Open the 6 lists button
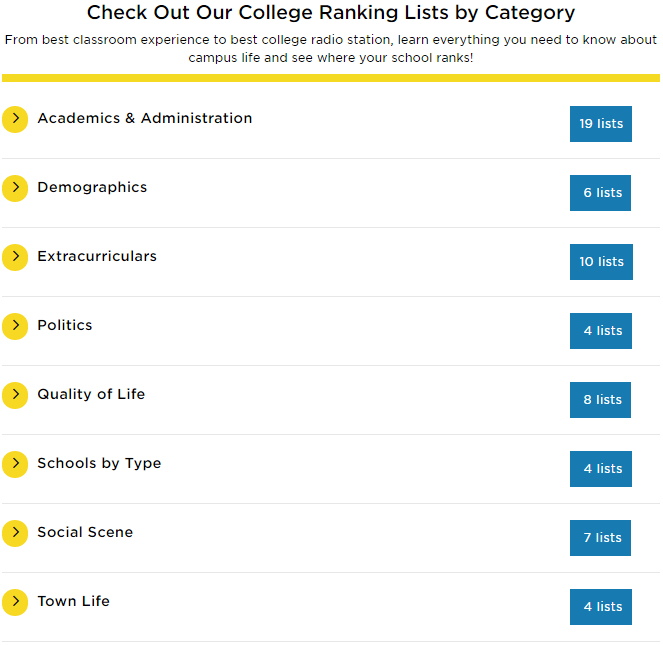 [601, 193]
